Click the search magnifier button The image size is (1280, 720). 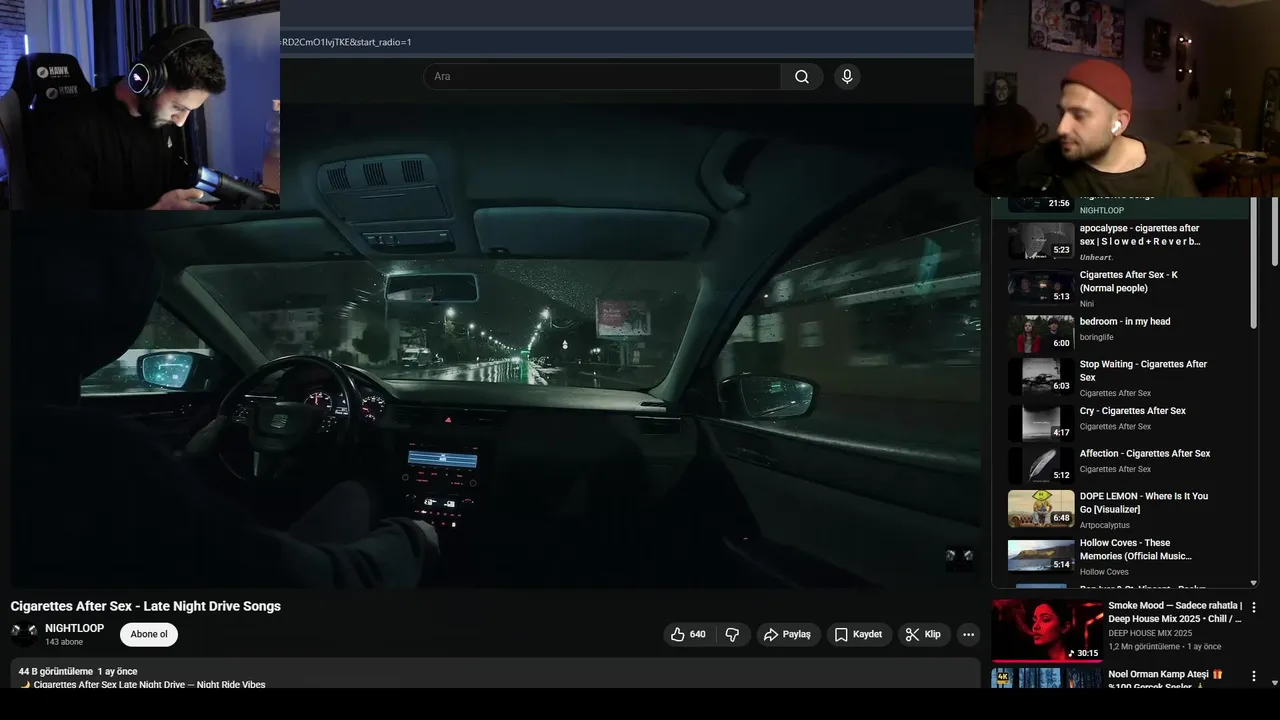coord(802,77)
